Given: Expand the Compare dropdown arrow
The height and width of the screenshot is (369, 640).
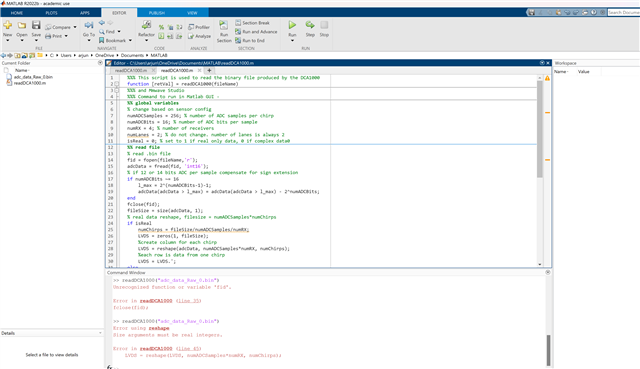Looking at the screenshot, I should tap(75, 27).
